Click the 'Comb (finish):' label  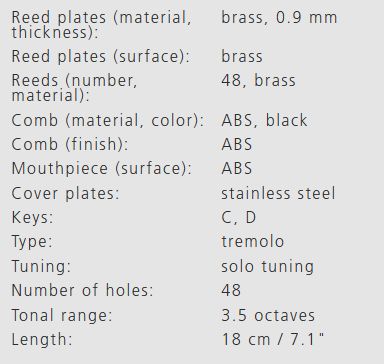click(x=70, y=145)
